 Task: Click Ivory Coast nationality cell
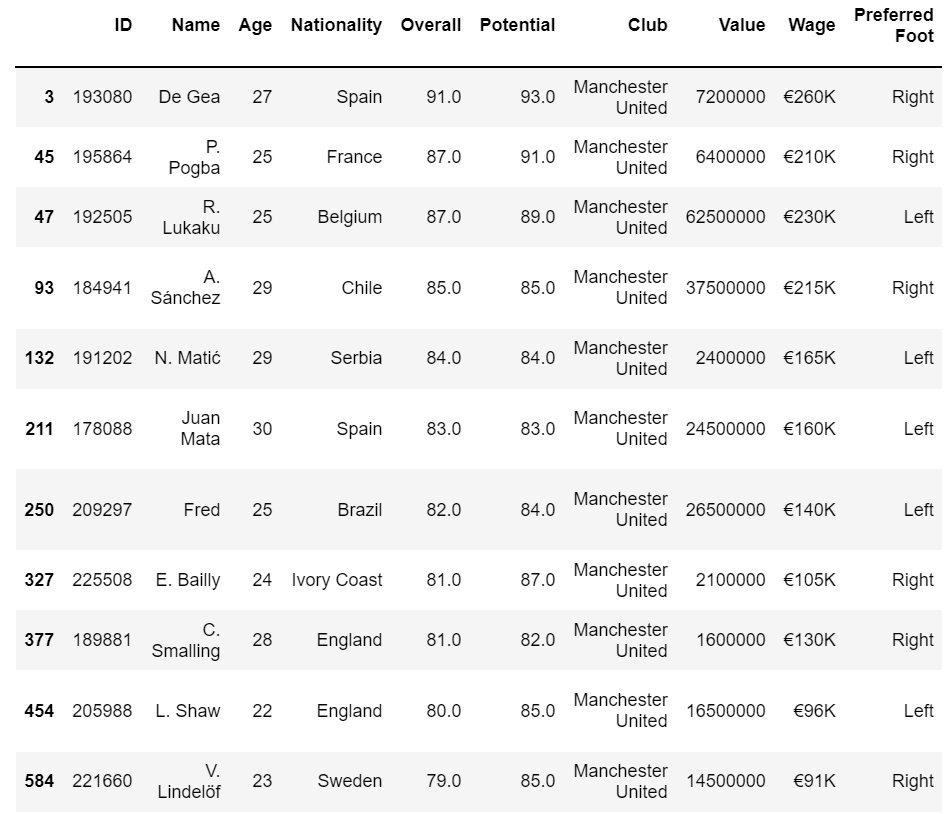[337, 580]
